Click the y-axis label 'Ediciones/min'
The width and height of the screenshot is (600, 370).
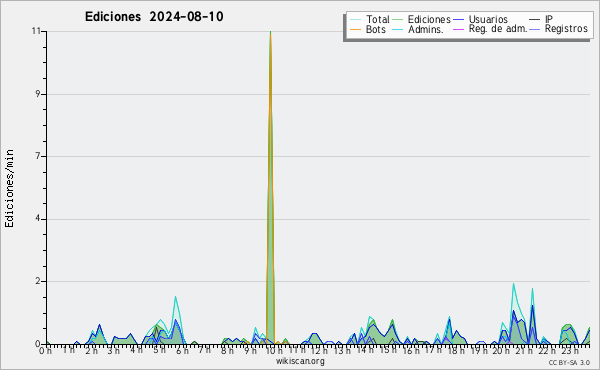9,188
